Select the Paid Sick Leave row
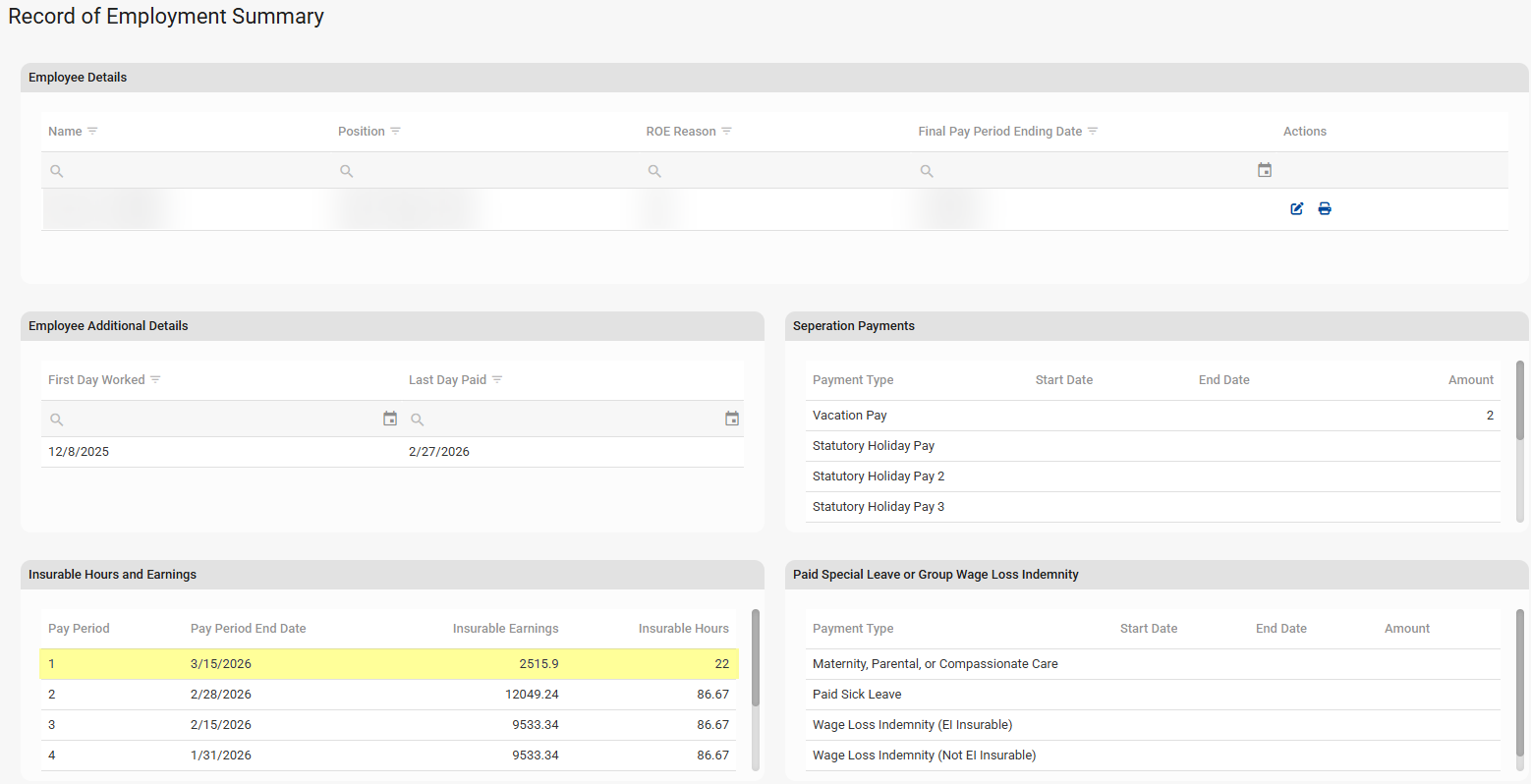The width and height of the screenshot is (1531, 784). (1152, 695)
